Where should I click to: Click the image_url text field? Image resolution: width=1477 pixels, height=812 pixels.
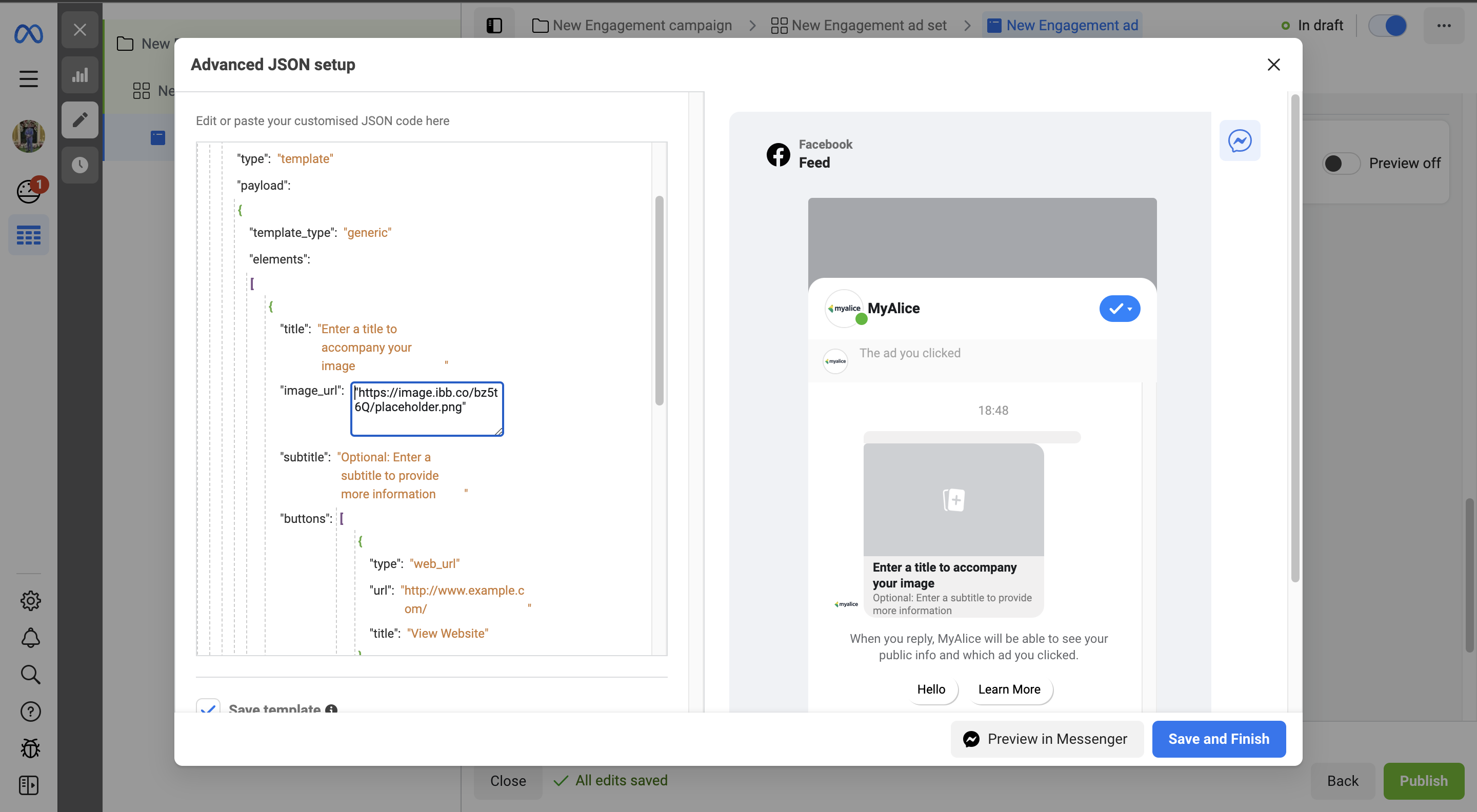click(x=427, y=409)
